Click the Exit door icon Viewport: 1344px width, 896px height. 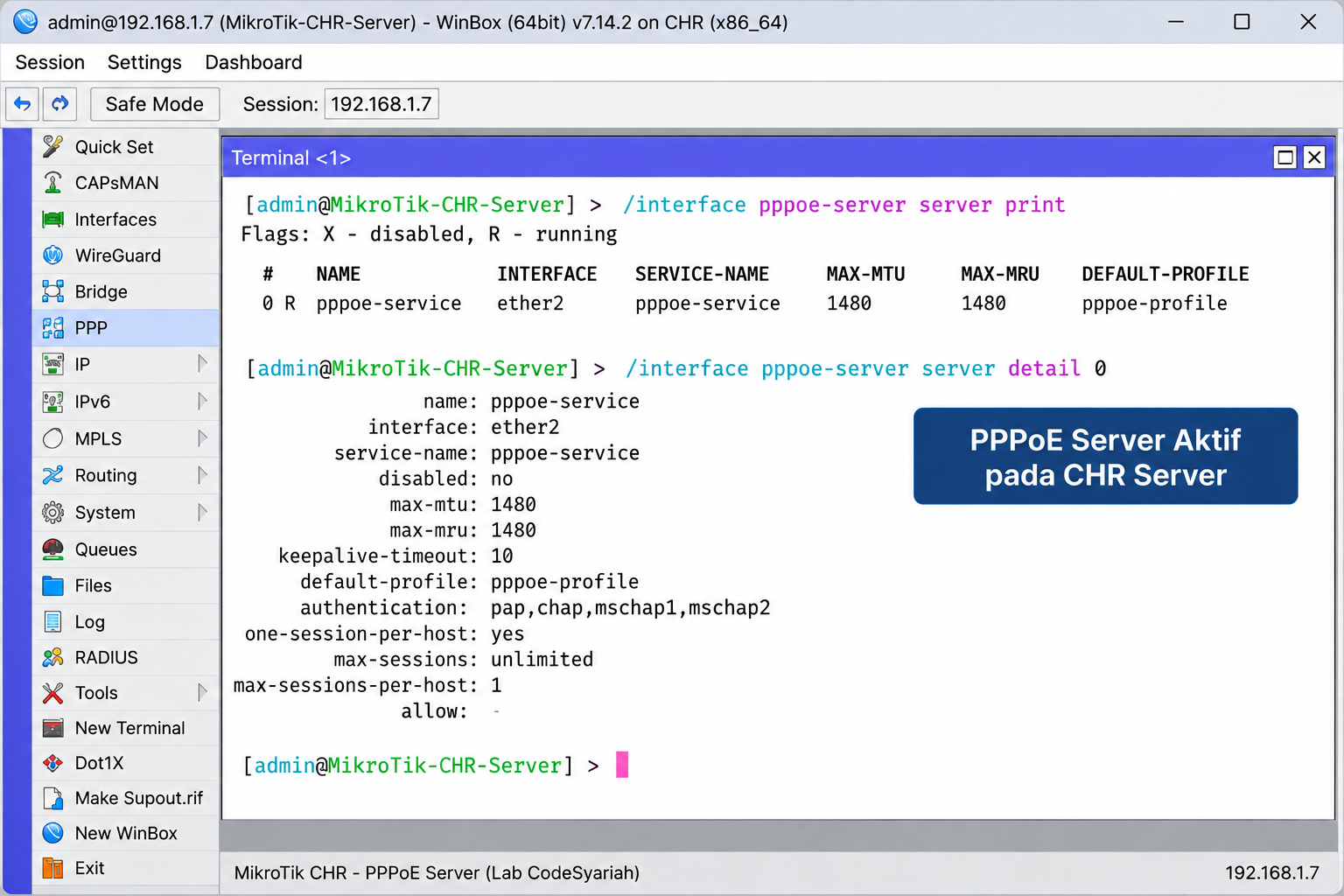pos(52,868)
